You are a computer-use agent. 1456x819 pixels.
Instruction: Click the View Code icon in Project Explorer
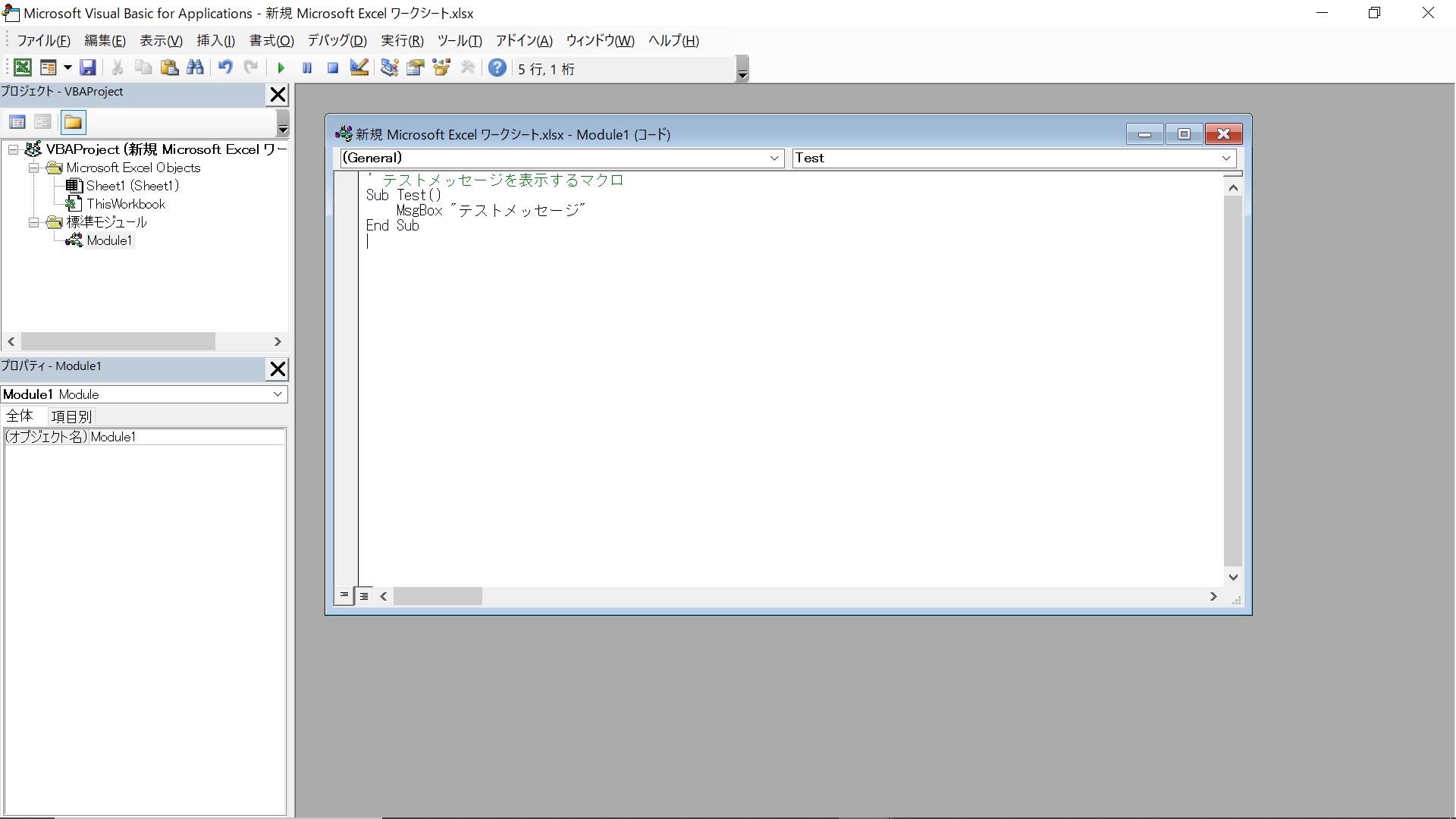(x=17, y=121)
